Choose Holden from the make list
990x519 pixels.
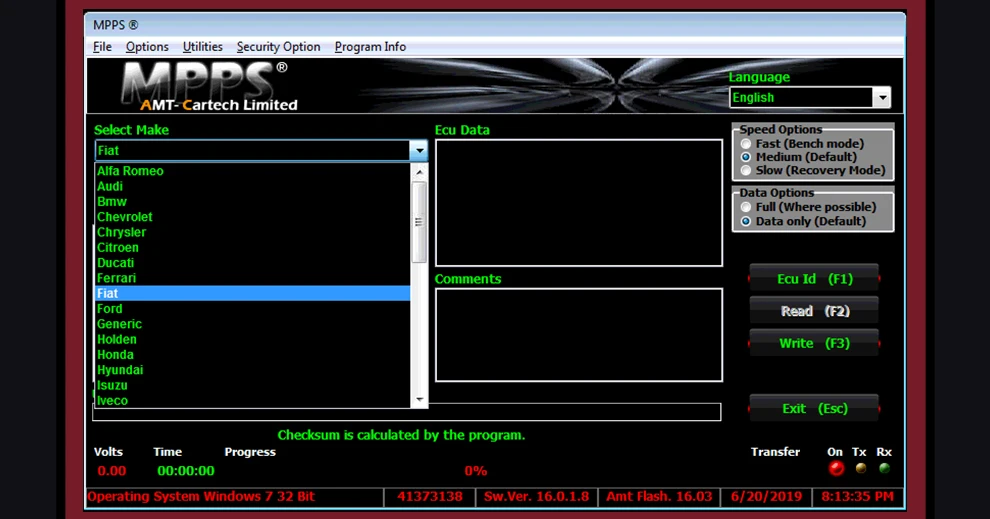coord(253,339)
